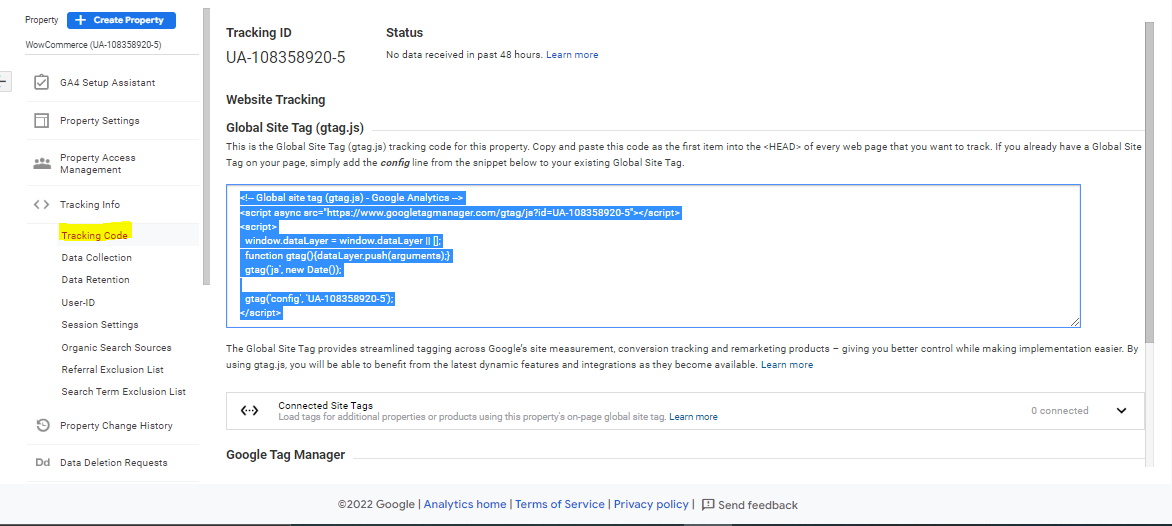This screenshot has width=1172, height=526.
Task: Click the Google Tag Manager heading
Action: (x=286, y=454)
